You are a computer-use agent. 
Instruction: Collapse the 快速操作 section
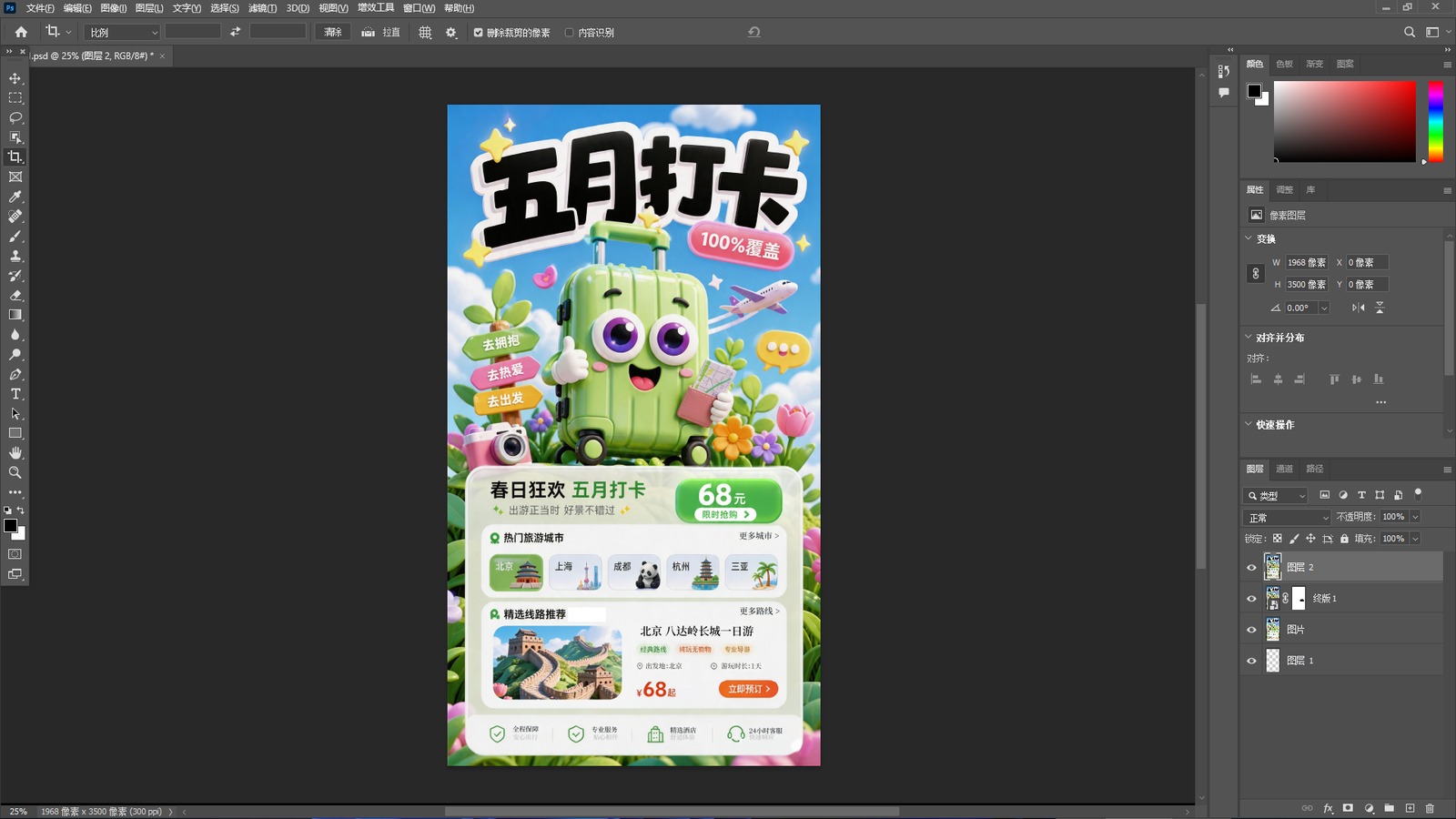tap(1249, 424)
